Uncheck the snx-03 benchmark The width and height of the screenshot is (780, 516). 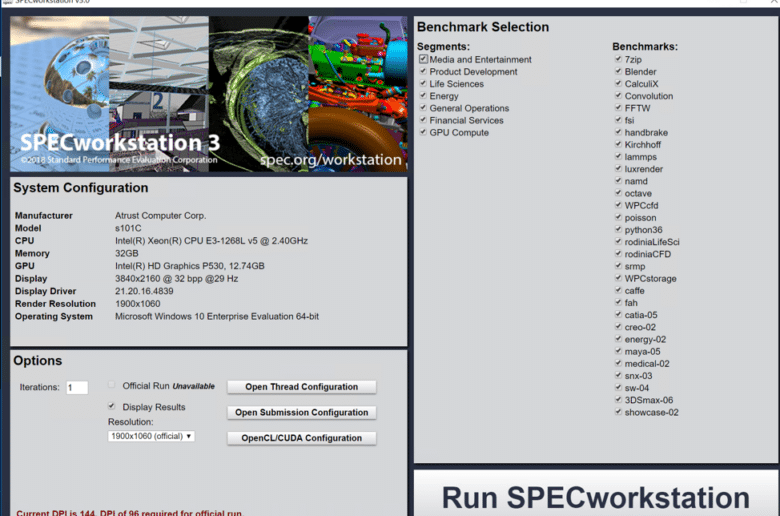[x=618, y=375]
